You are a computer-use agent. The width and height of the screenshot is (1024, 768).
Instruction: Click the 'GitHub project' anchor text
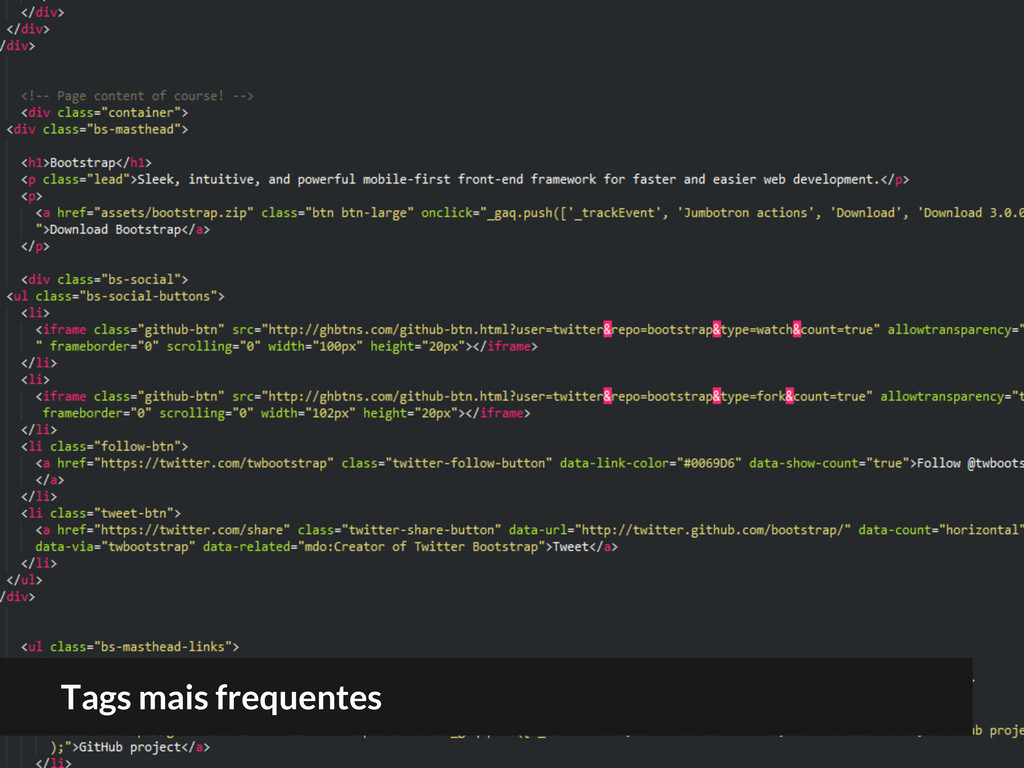[130, 747]
